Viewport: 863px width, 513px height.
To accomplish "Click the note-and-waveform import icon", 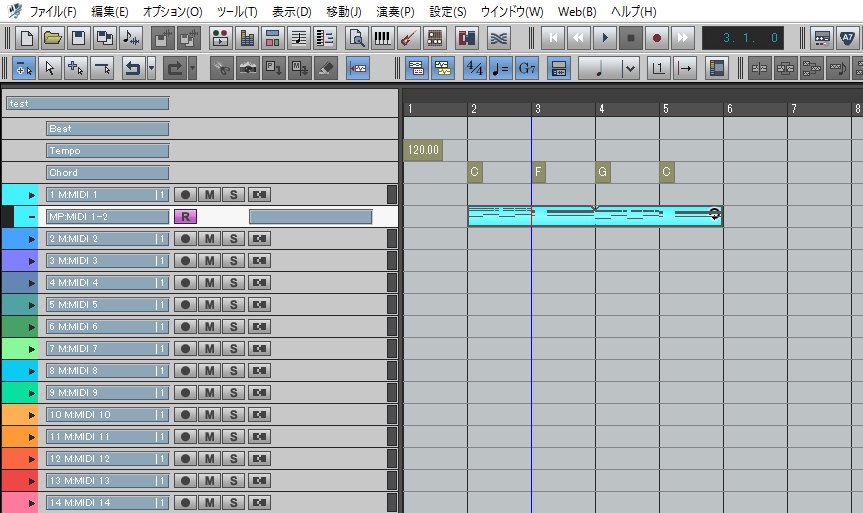I will pyautogui.click(x=131, y=38).
